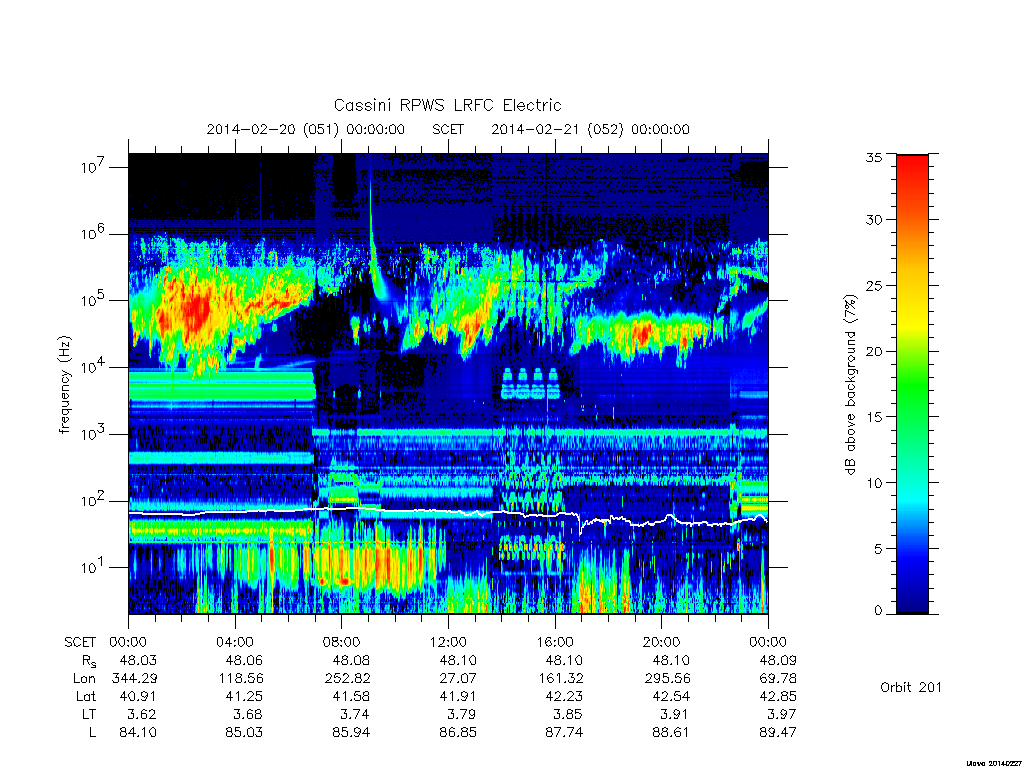Click the SCET row header label below plot

tap(80, 642)
